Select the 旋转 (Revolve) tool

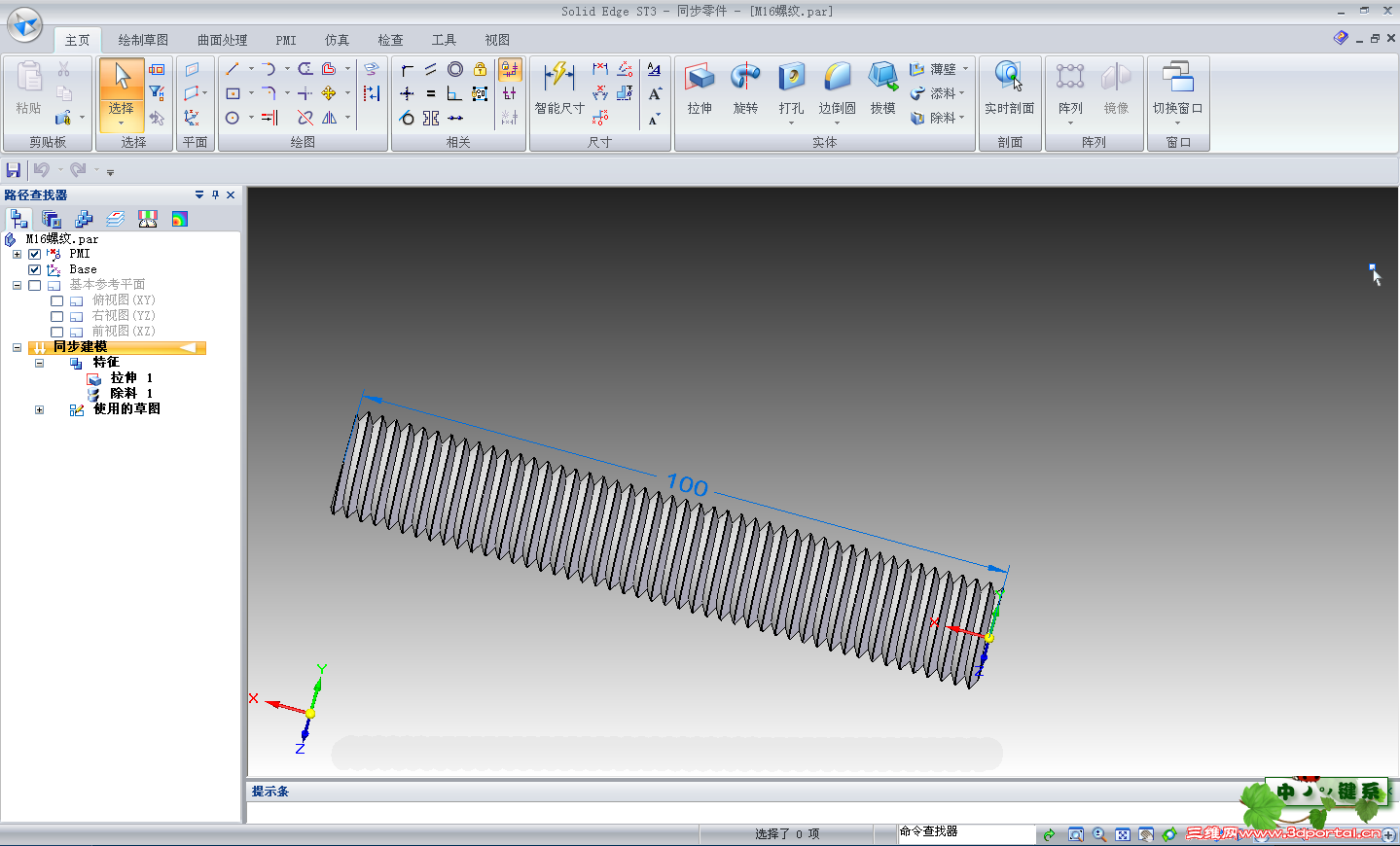click(x=745, y=88)
